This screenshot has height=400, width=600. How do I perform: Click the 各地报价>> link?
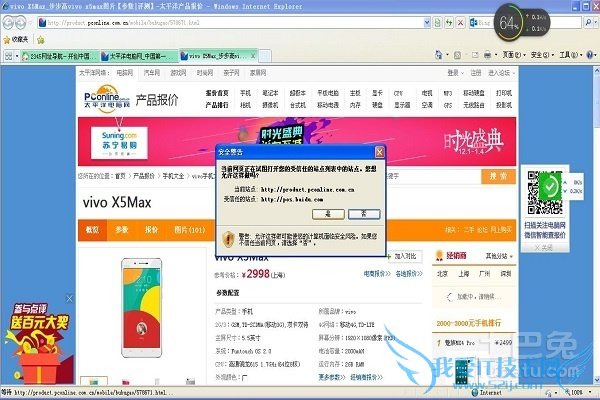(x=409, y=274)
